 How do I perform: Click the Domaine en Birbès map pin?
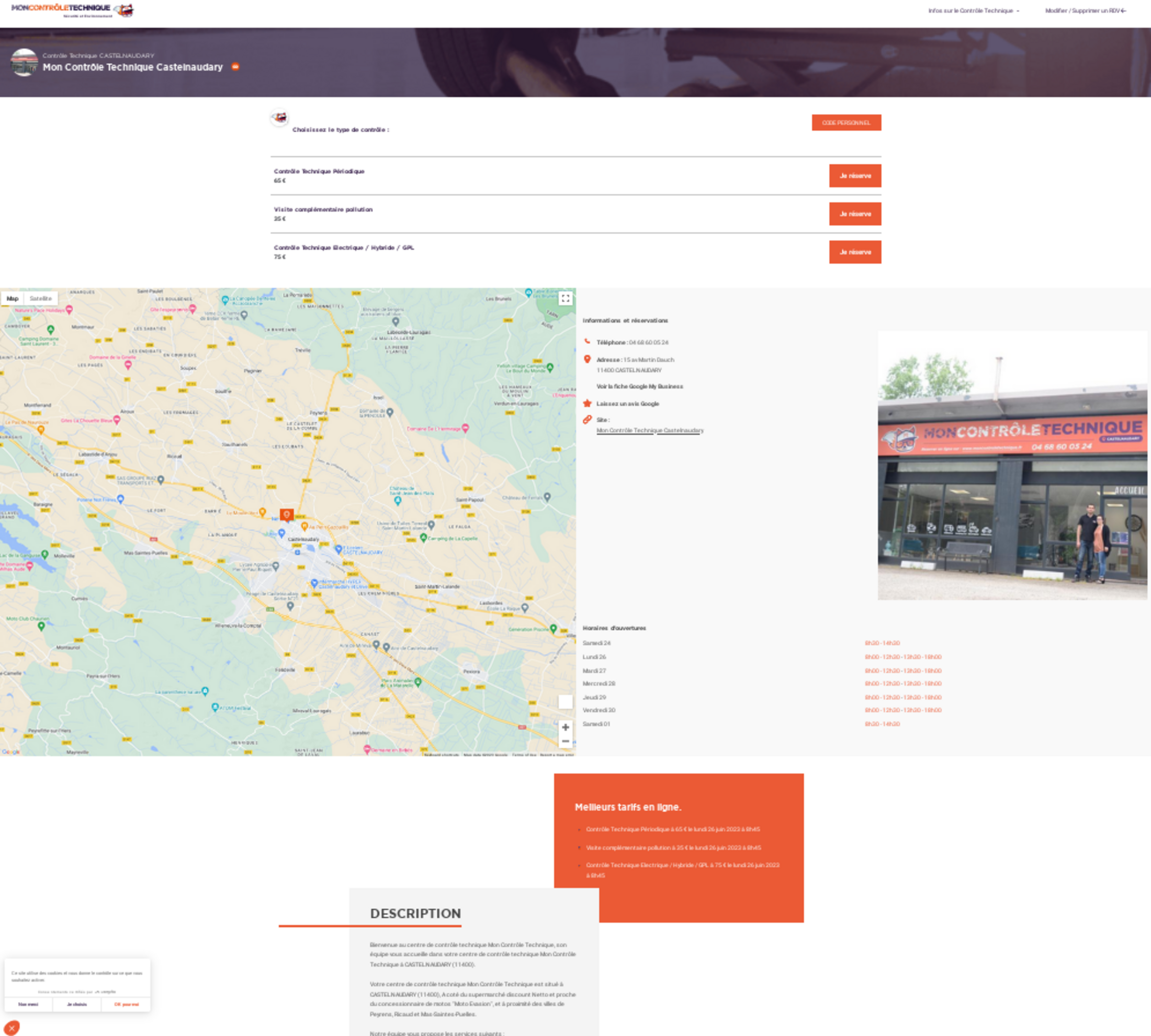coord(367,750)
